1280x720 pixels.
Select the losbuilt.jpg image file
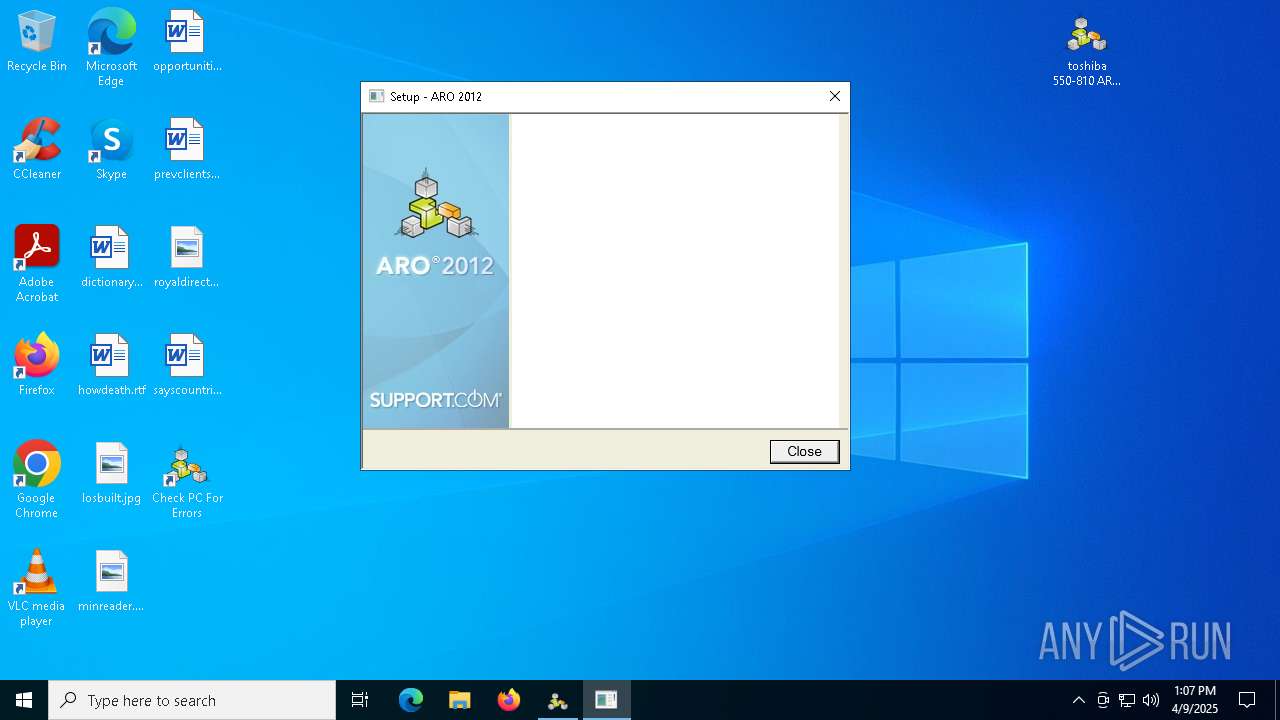point(111,474)
